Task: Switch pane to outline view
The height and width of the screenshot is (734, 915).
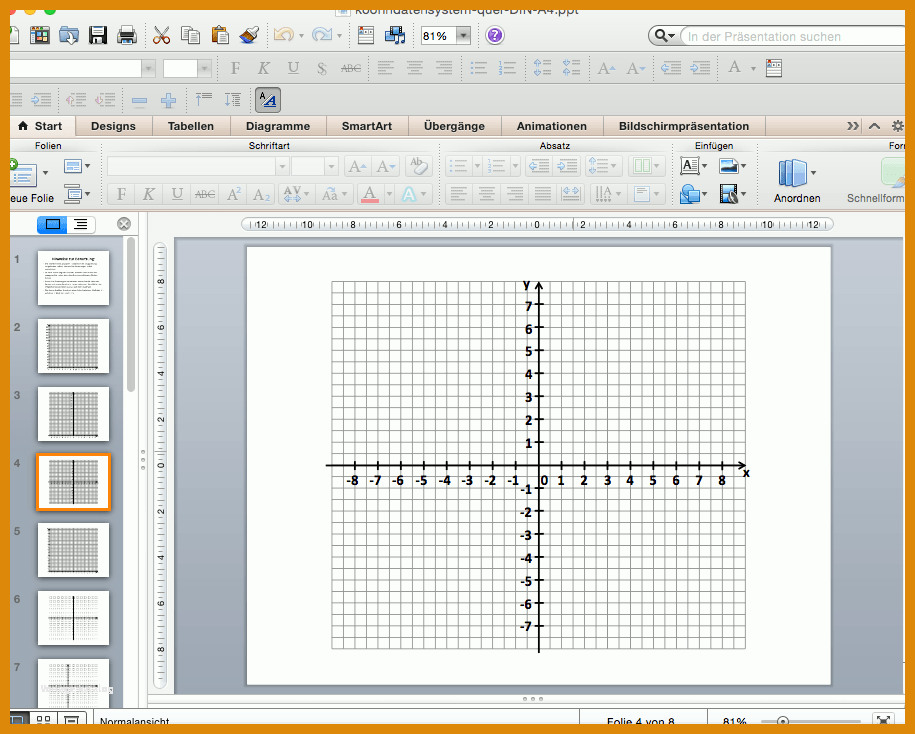Action: [x=81, y=224]
